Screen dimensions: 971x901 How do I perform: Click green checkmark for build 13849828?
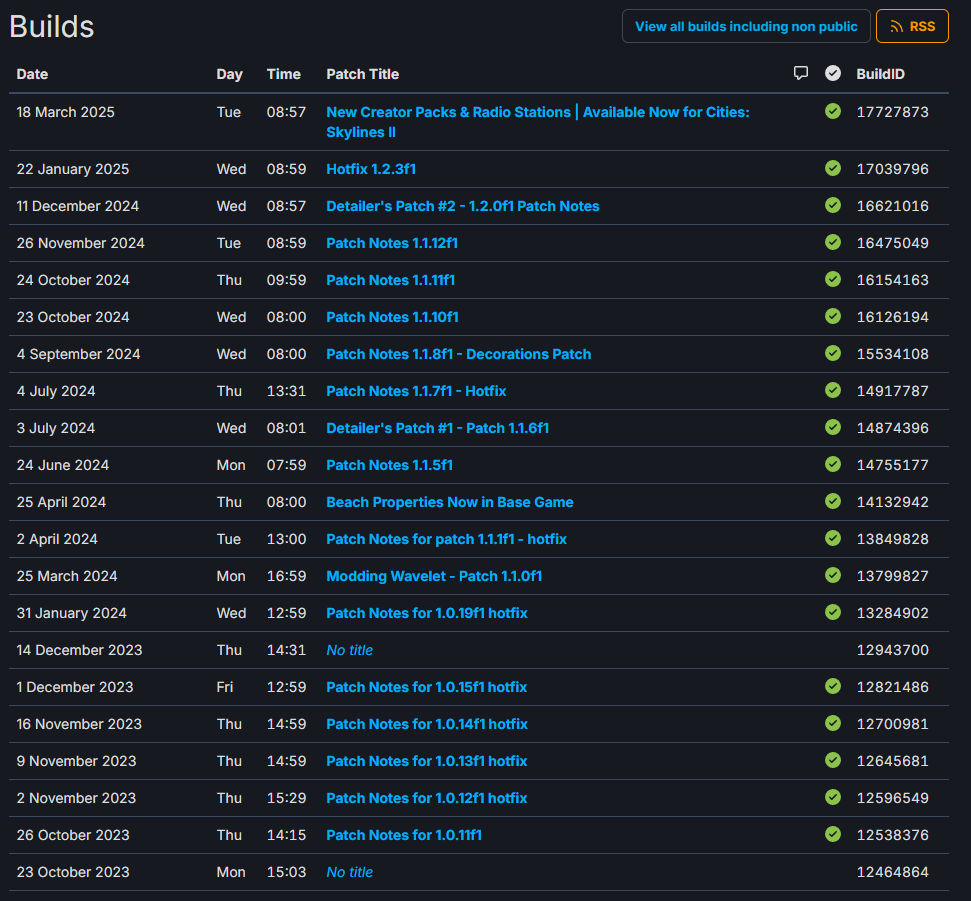click(x=833, y=539)
